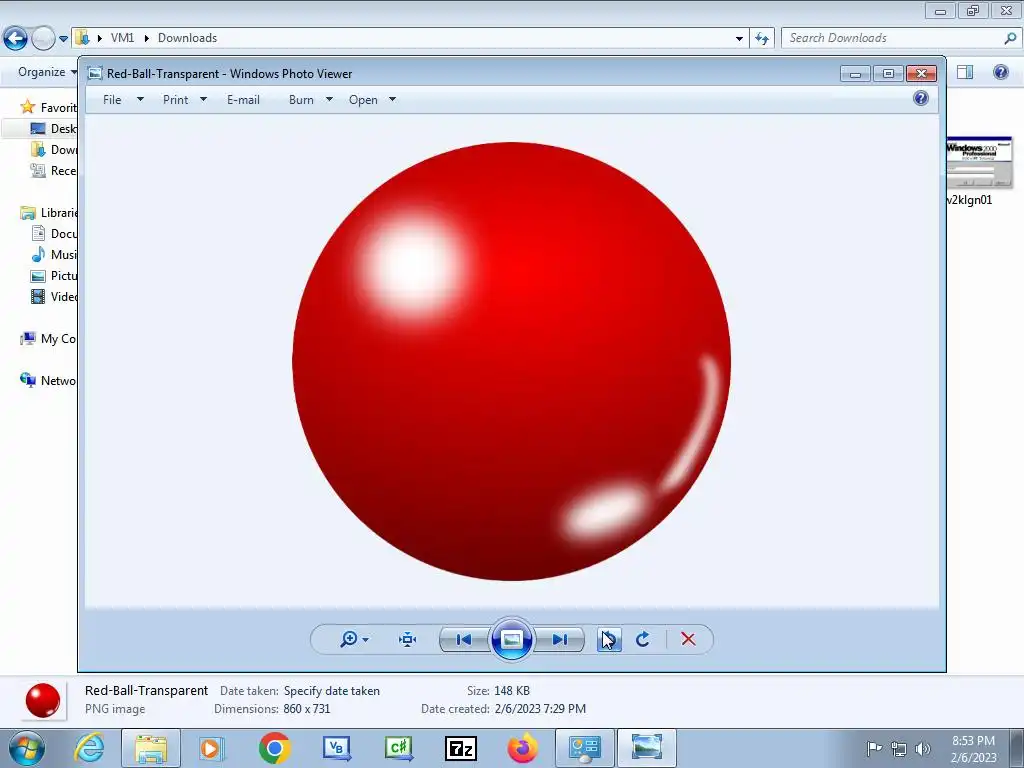Open Windows Explorer from the taskbar
Viewport: 1024px width, 768px height.
pos(151,748)
